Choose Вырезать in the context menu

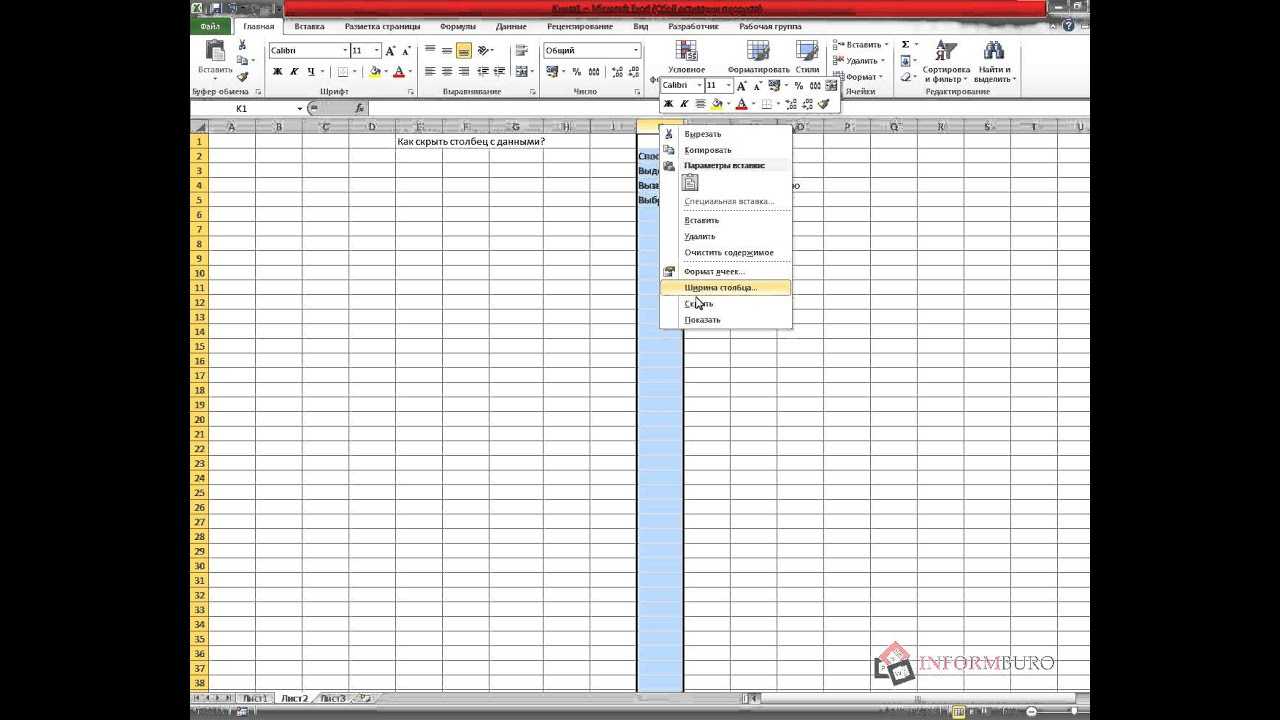click(x=726, y=134)
